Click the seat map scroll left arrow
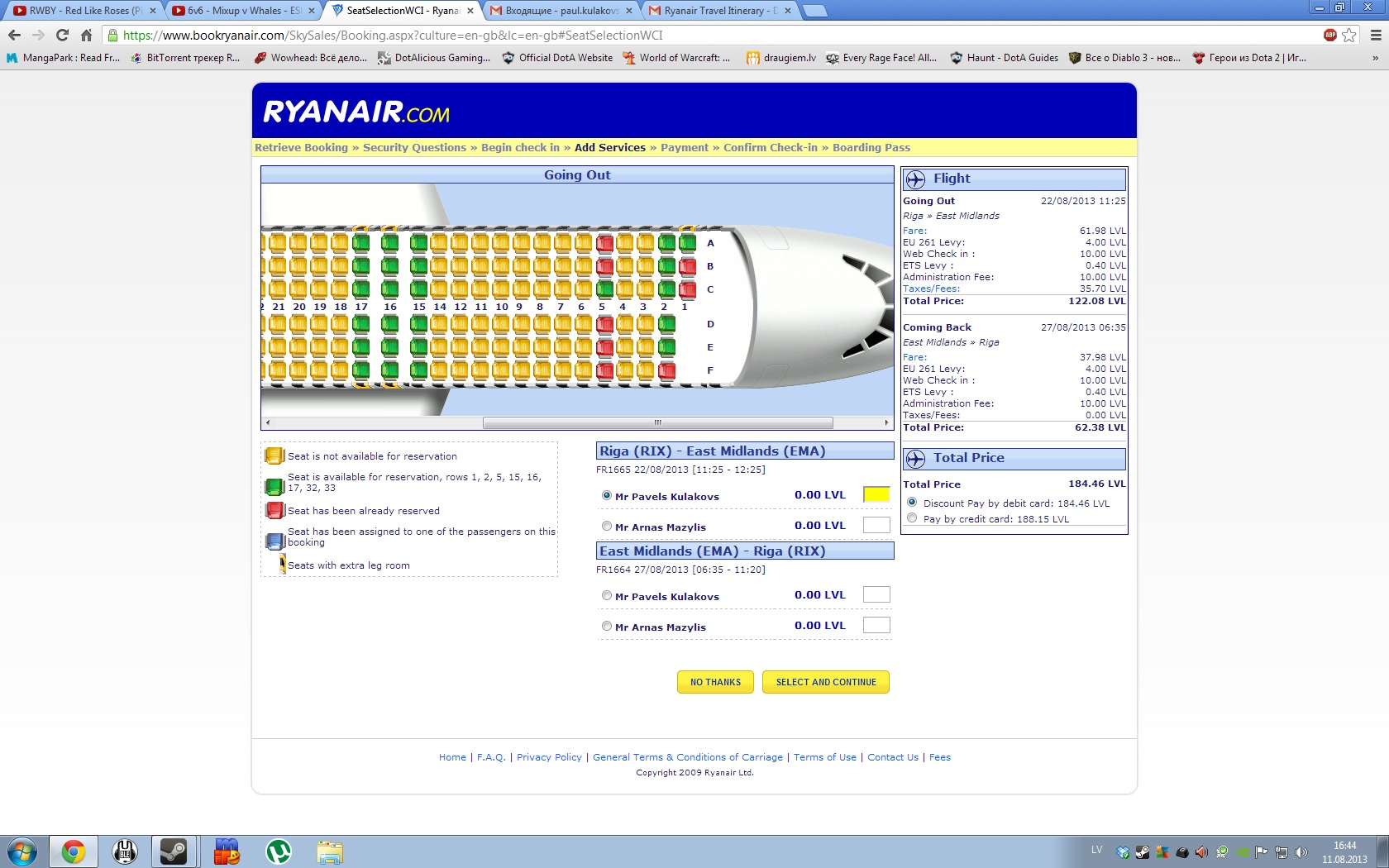1389x868 pixels. tap(267, 422)
